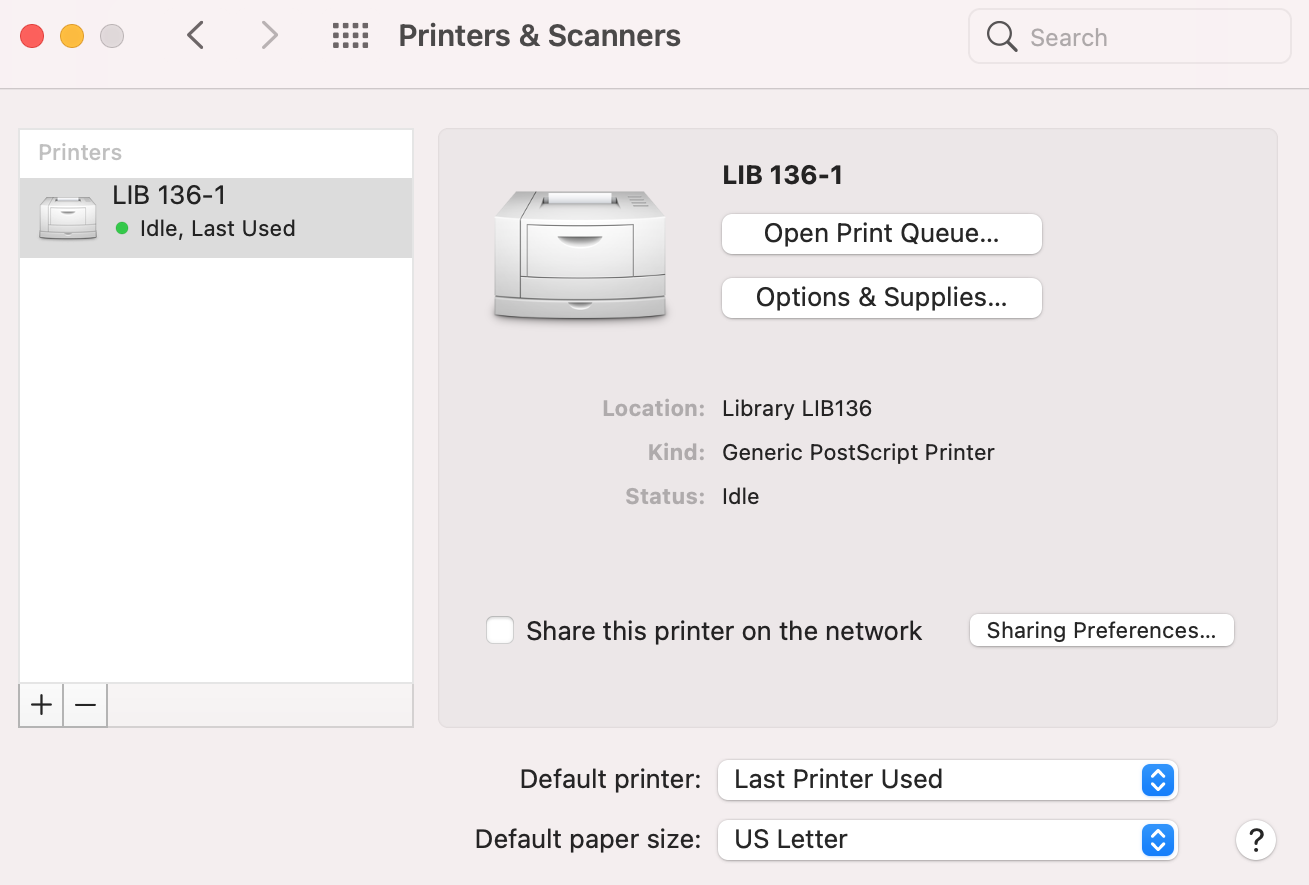The image size is (1309, 885).
Task: Add a printer with the plus button
Action: 40,705
